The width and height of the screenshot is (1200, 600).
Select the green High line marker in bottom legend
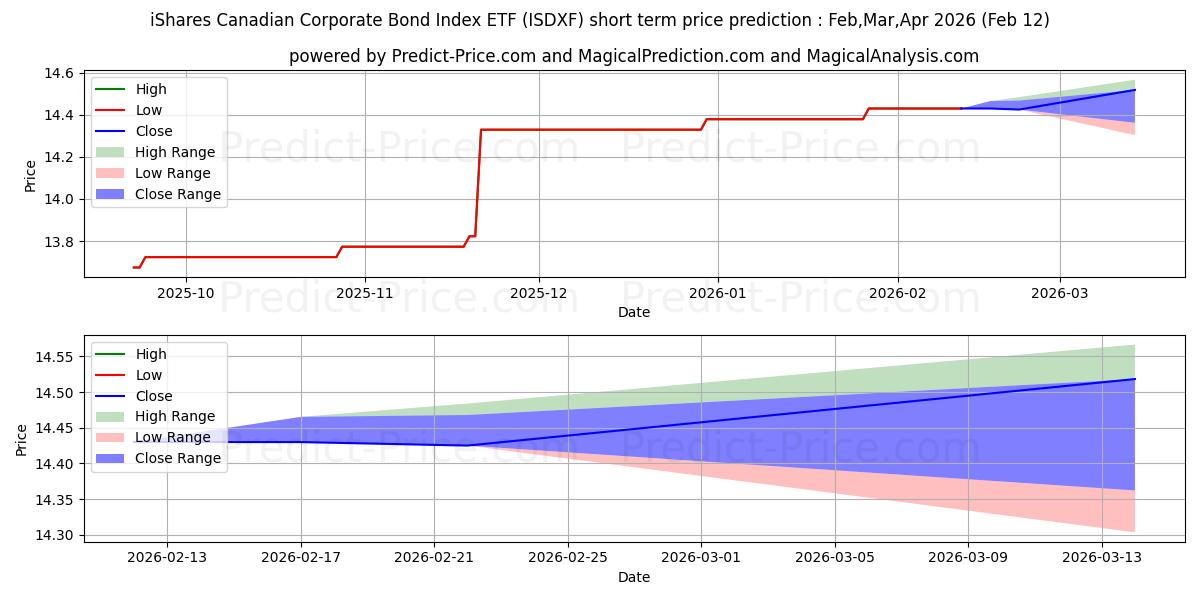[x=112, y=354]
